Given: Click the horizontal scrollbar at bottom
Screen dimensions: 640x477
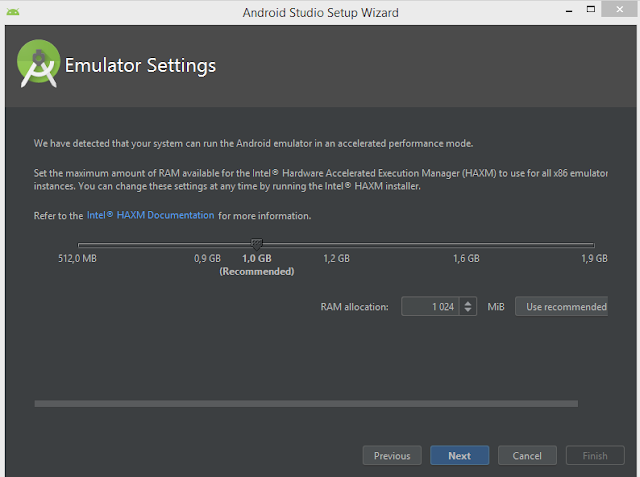Looking at the screenshot, I should pyautogui.click(x=306, y=404).
